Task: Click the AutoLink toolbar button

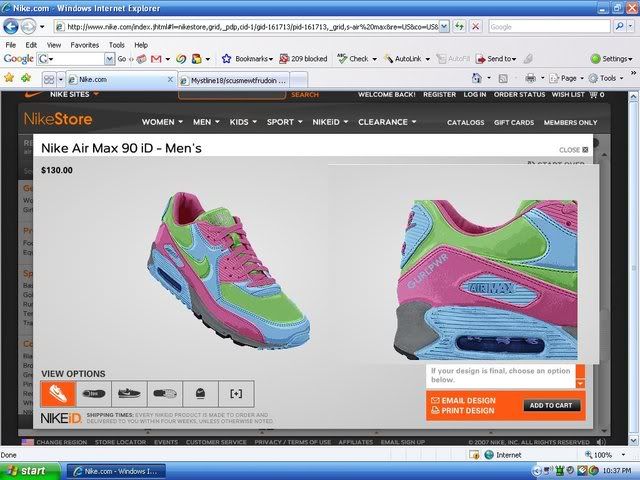Action: click(x=403, y=59)
